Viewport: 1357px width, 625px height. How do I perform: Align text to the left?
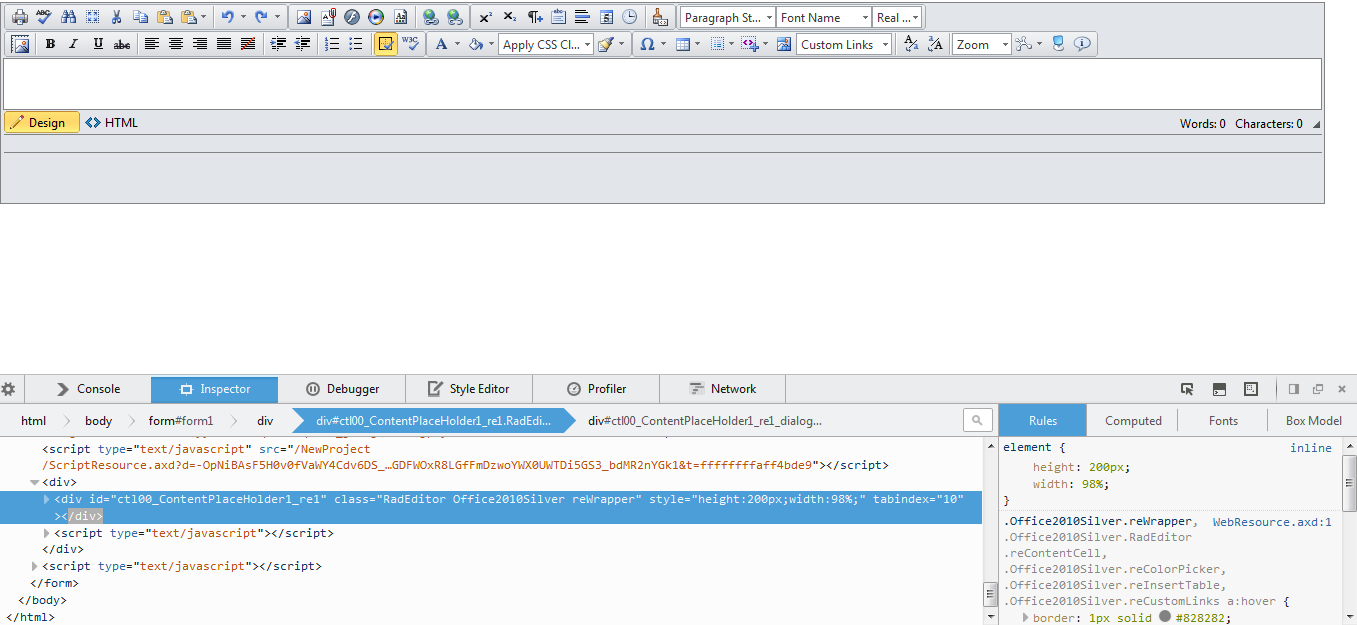point(152,44)
